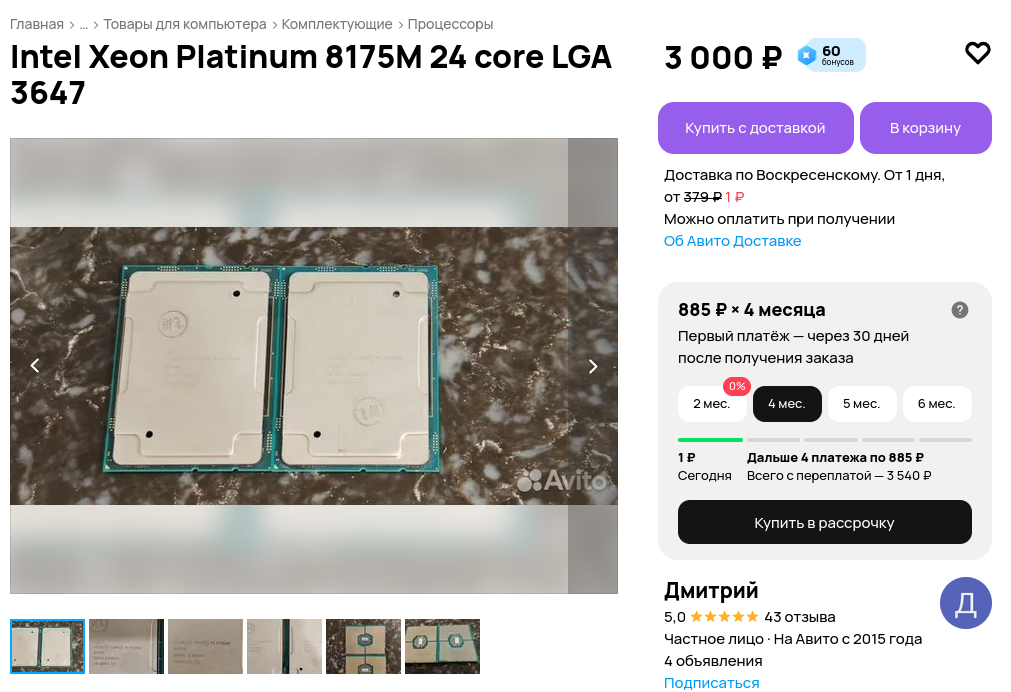Select the 2 мес. installment option
Screen dimensions: 1011x692
pyautogui.click(x=711, y=404)
